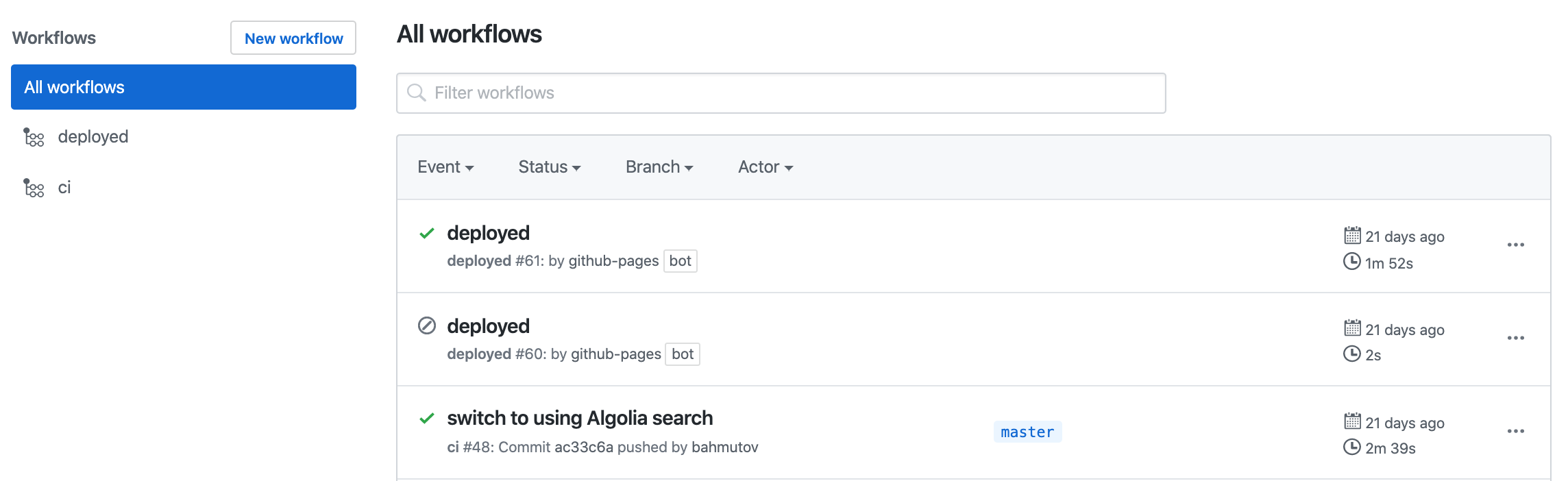Click the 'master' branch label
This screenshot has height=481, width=1568.
[1027, 432]
